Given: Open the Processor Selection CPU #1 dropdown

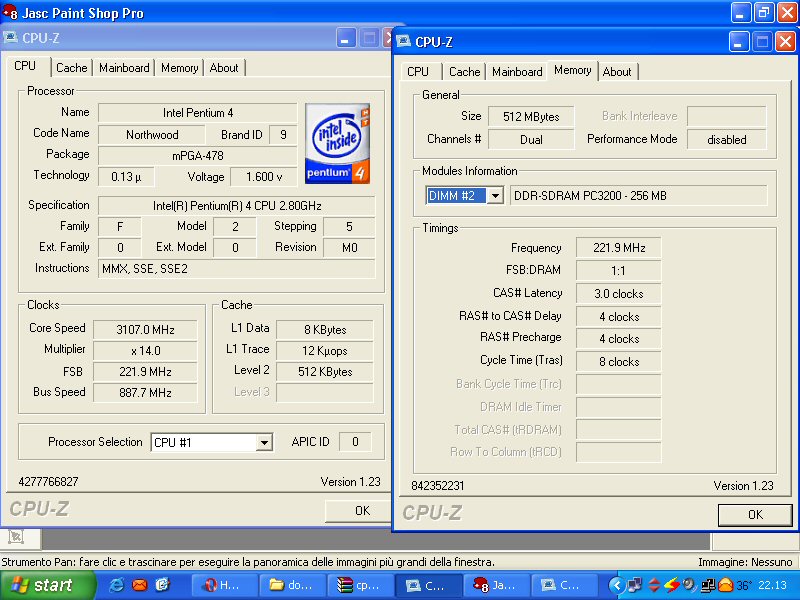Looking at the screenshot, I should point(264,442).
